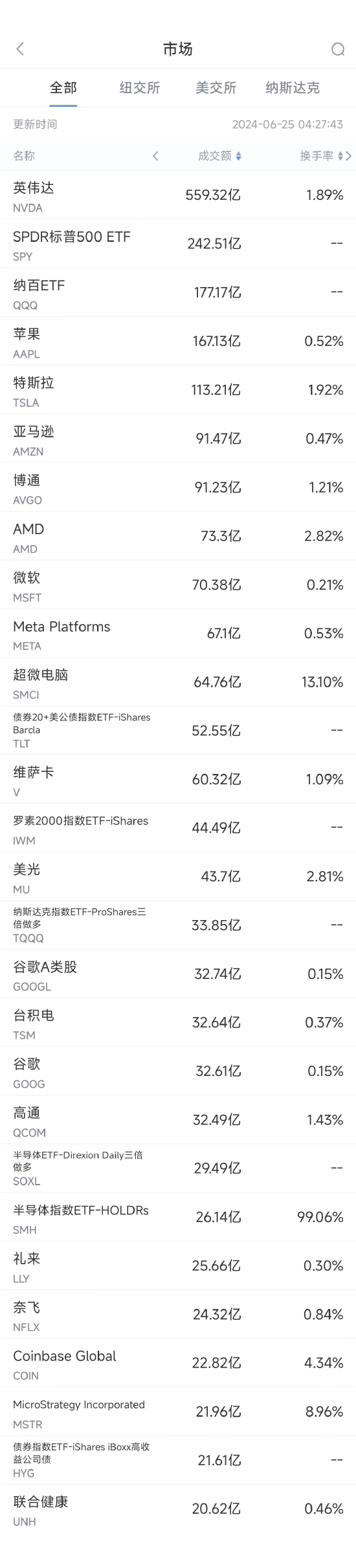
Task: Switch to the 纳斯达克 tab
Action: tap(293, 88)
